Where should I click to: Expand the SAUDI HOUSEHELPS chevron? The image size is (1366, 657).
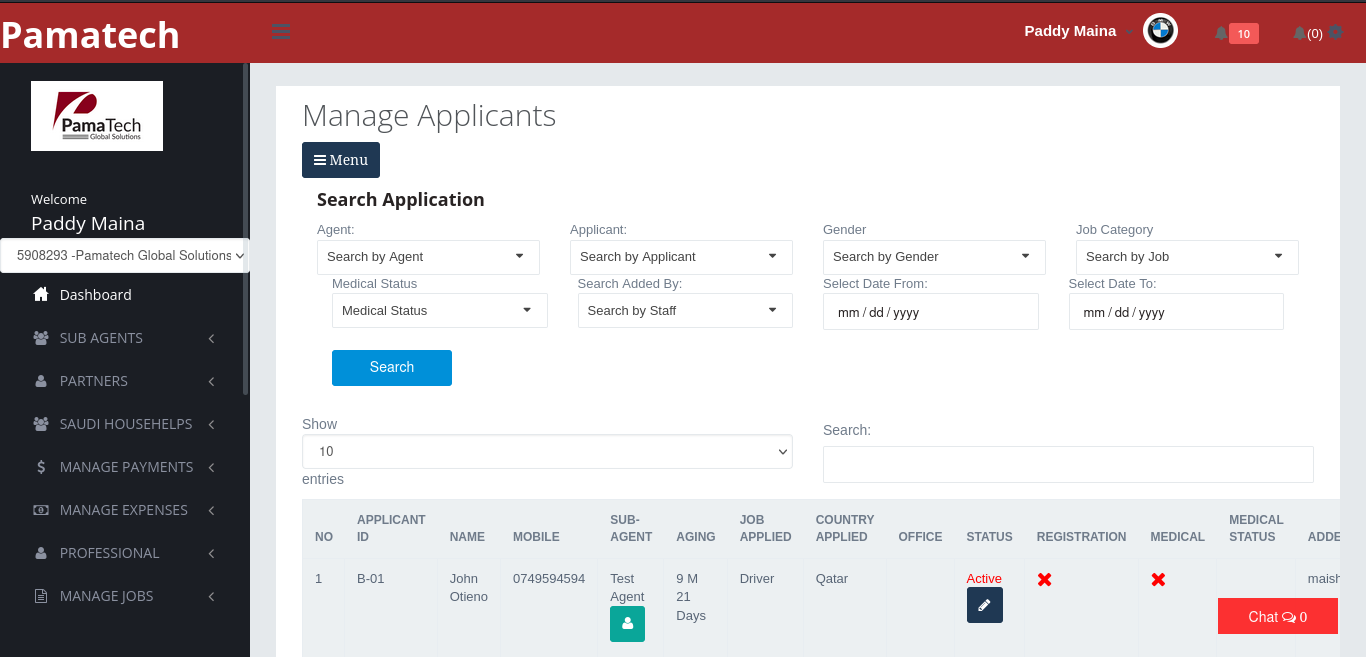(212, 425)
